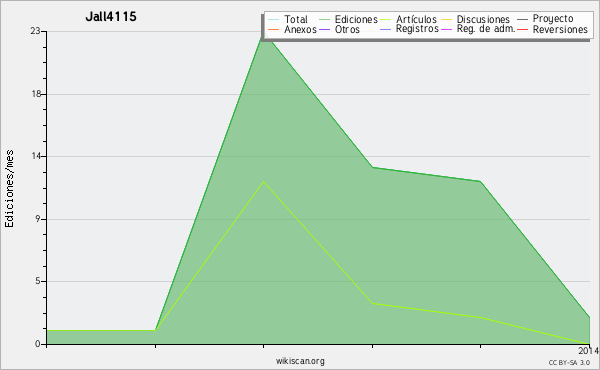The width and height of the screenshot is (600, 370).
Task: Click the chart title Jall4115
Action: coord(111,16)
